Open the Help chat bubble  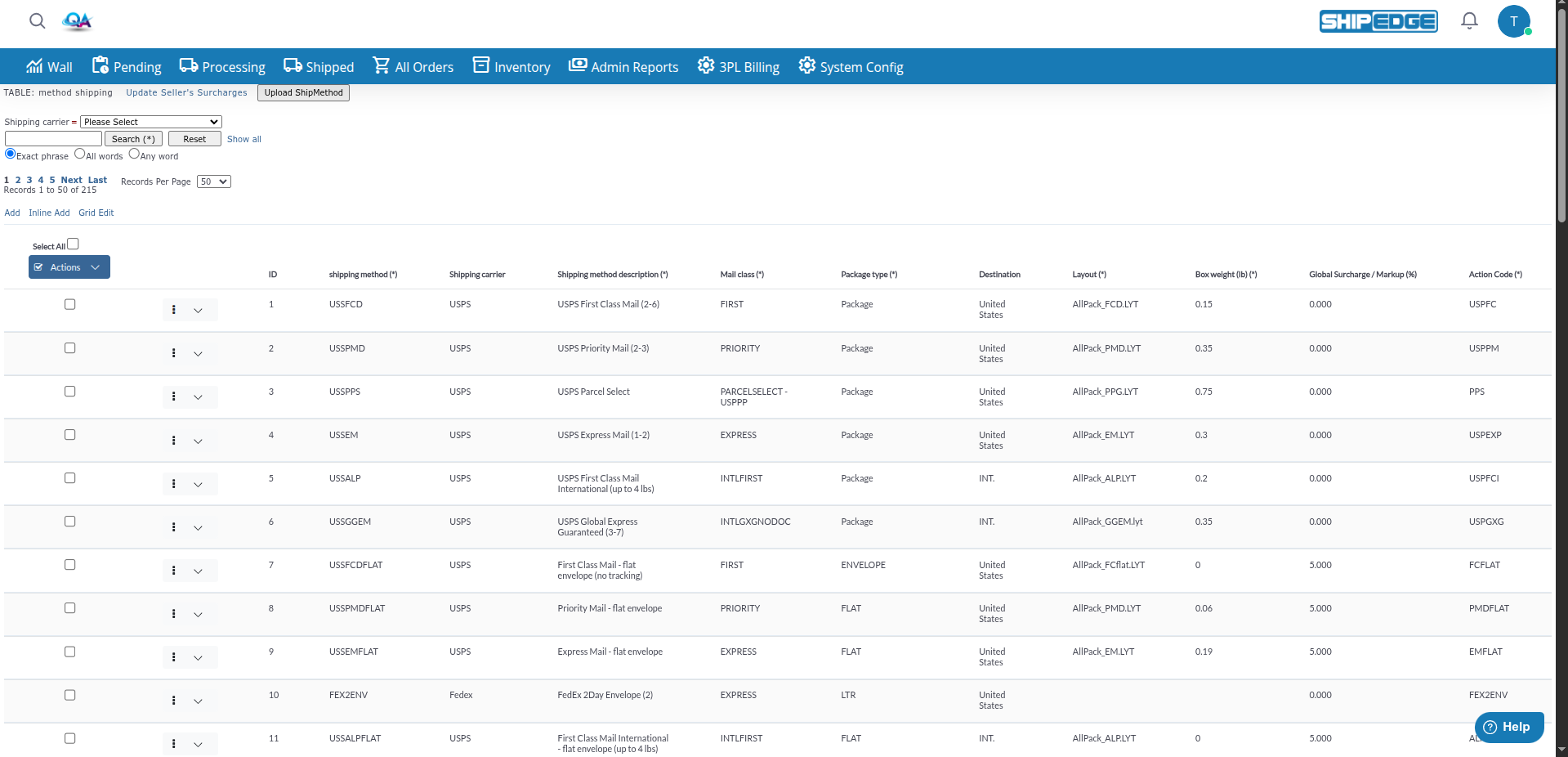1508,727
